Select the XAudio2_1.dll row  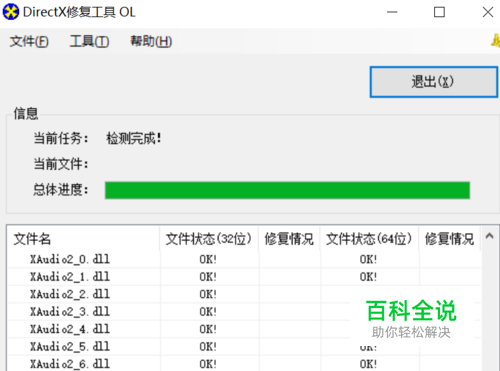coord(244,277)
